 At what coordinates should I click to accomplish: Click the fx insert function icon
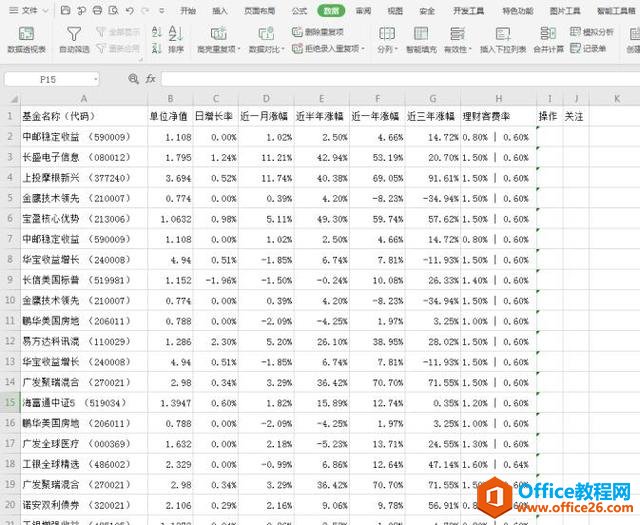coord(151,78)
